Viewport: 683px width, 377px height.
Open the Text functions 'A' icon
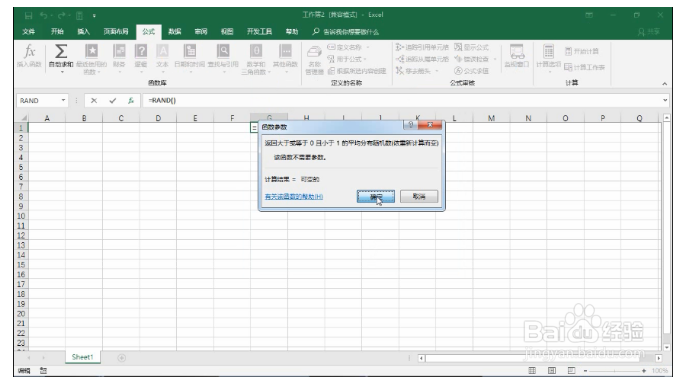coord(162,51)
